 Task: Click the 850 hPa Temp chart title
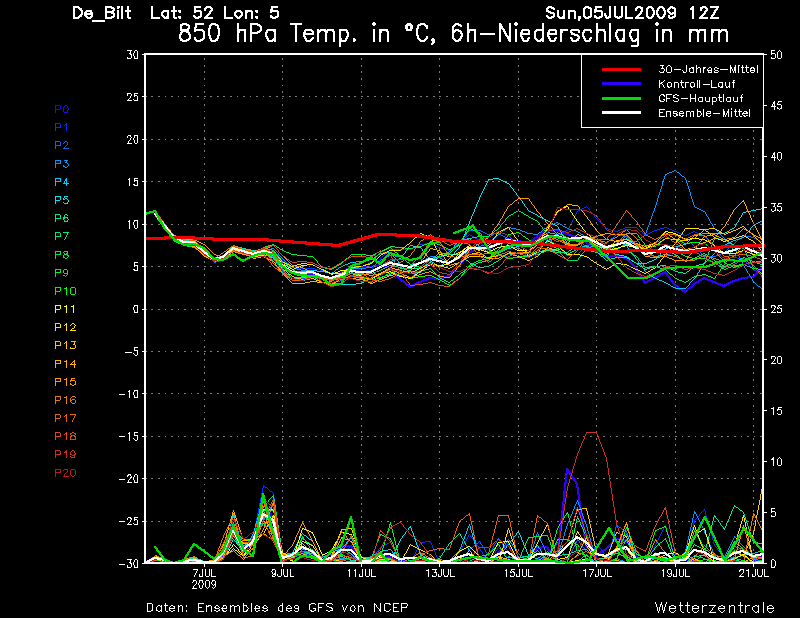tap(453, 34)
